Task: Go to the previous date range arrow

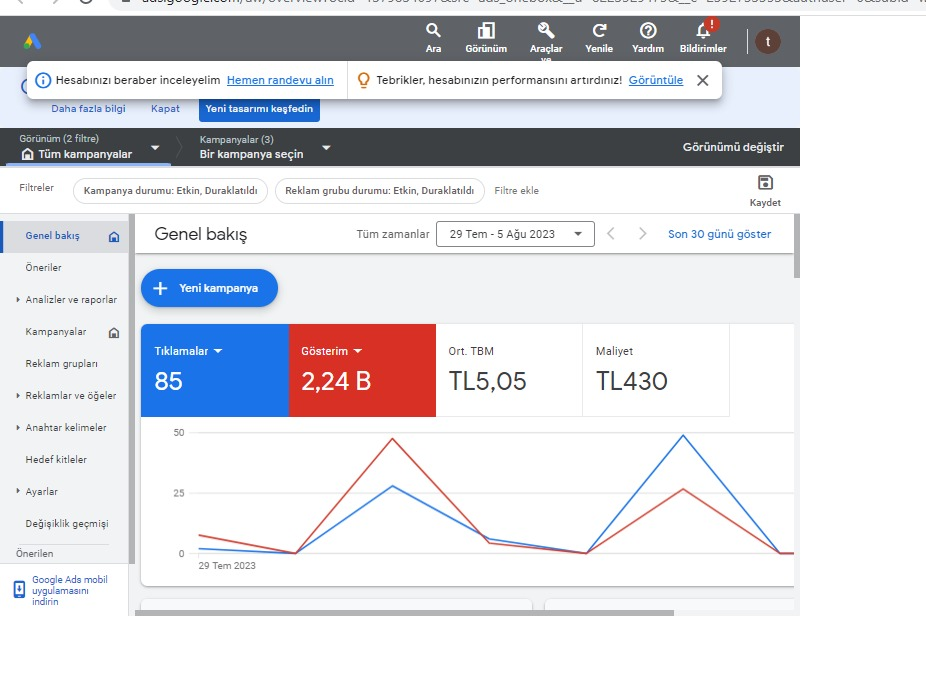Action: pyautogui.click(x=611, y=234)
